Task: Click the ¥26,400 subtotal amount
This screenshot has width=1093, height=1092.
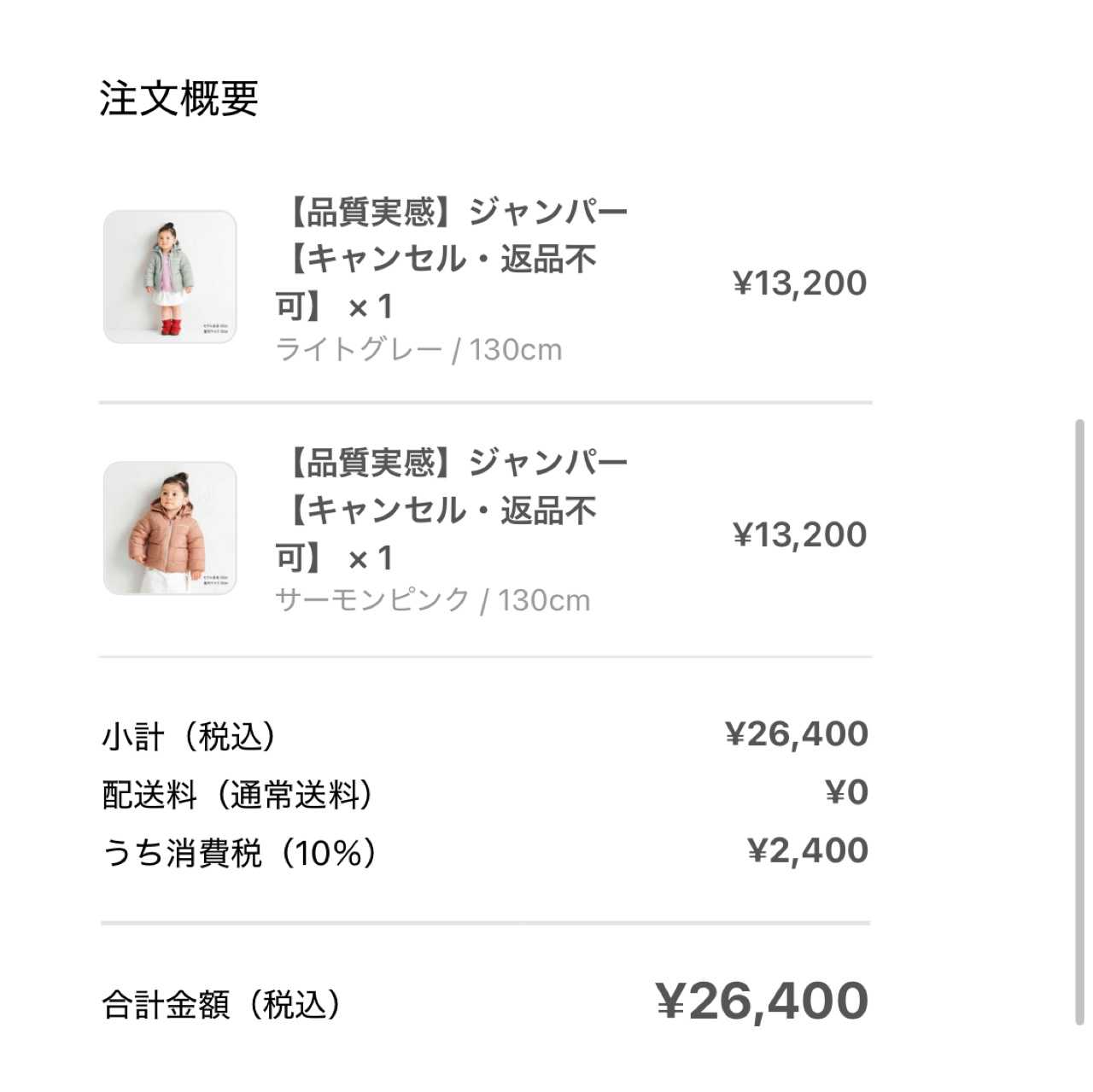Action: click(x=796, y=734)
